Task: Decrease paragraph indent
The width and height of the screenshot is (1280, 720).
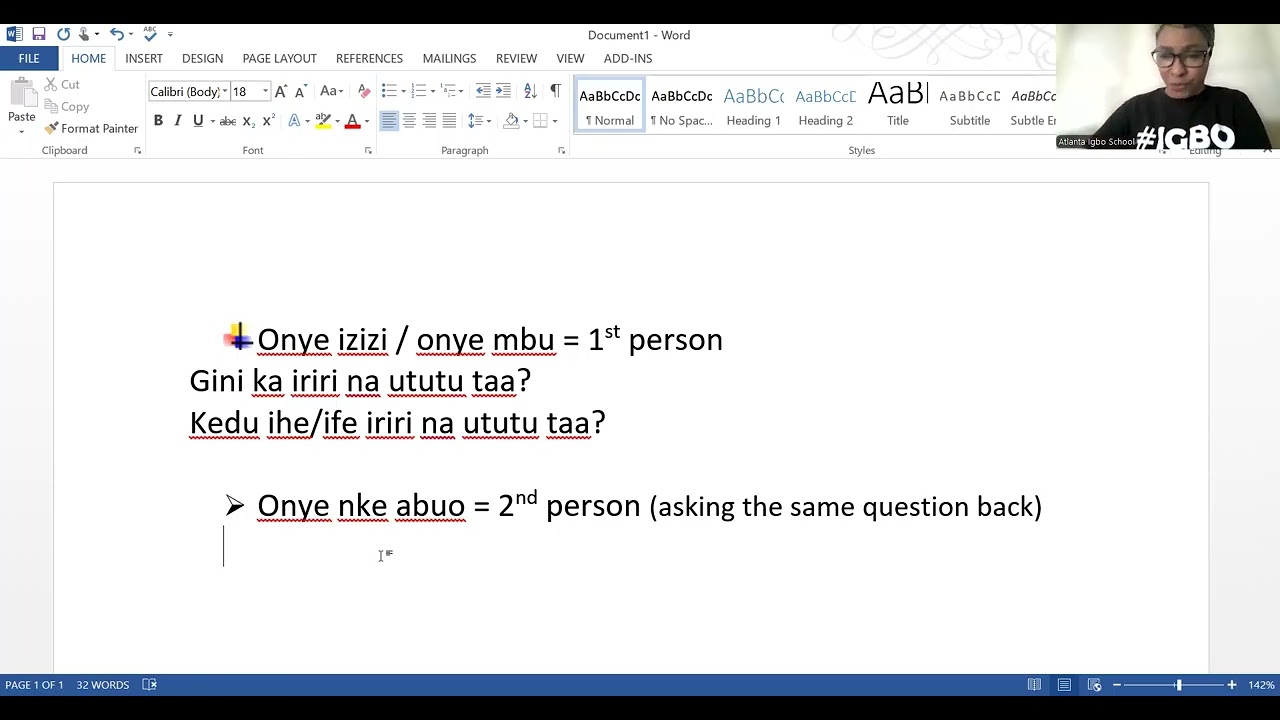Action: 483,91
